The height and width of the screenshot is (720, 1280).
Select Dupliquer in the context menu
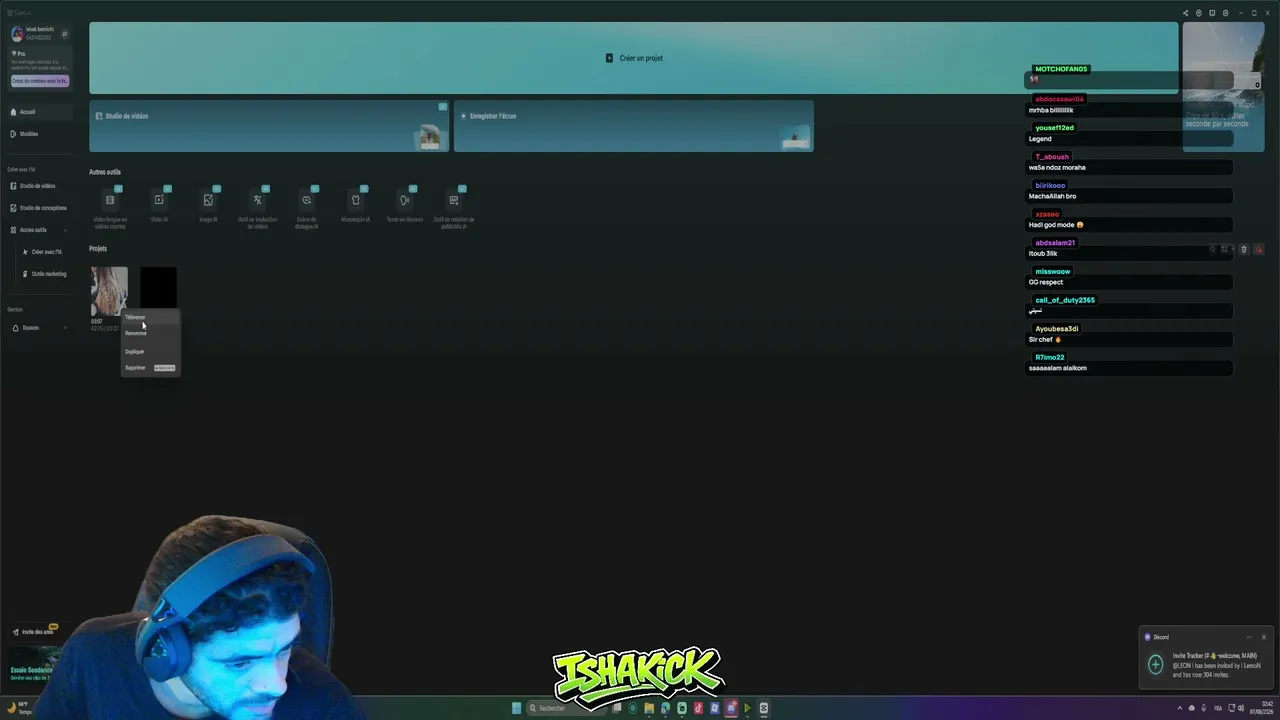coord(150,352)
